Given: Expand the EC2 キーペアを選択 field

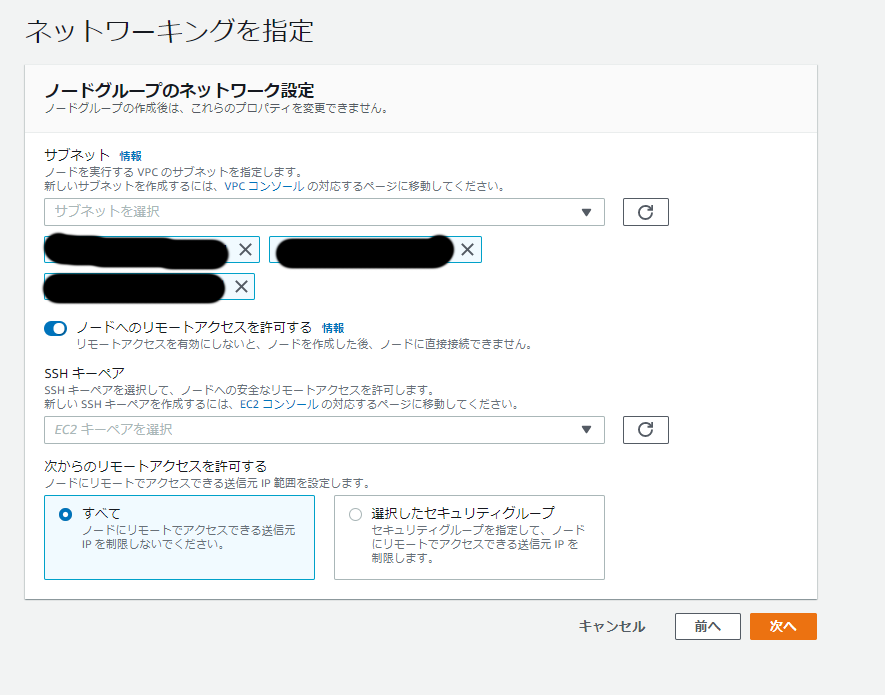Looking at the screenshot, I should pos(310,430).
